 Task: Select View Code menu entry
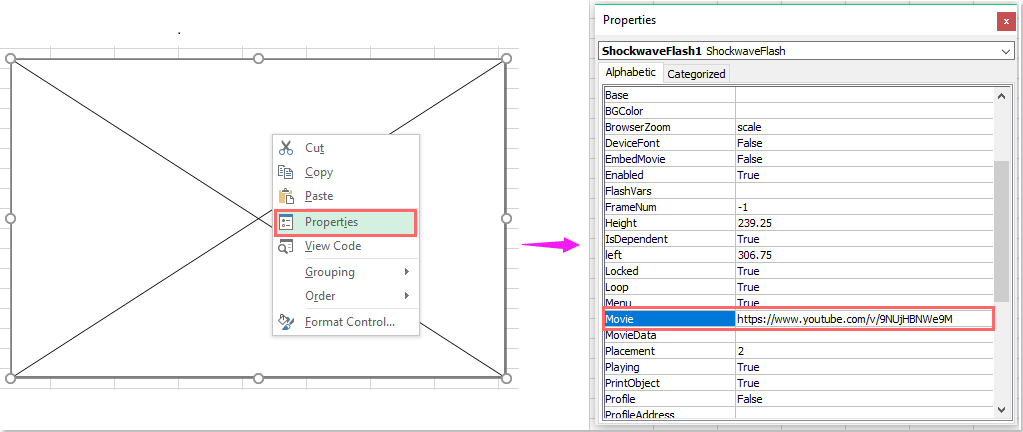pos(333,246)
